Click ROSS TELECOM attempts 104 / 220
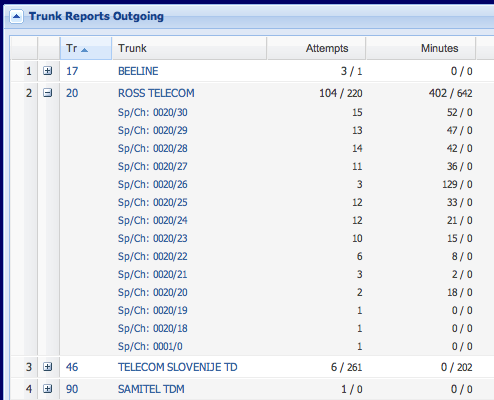The height and width of the screenshot is (400, 494). (341, 93)
